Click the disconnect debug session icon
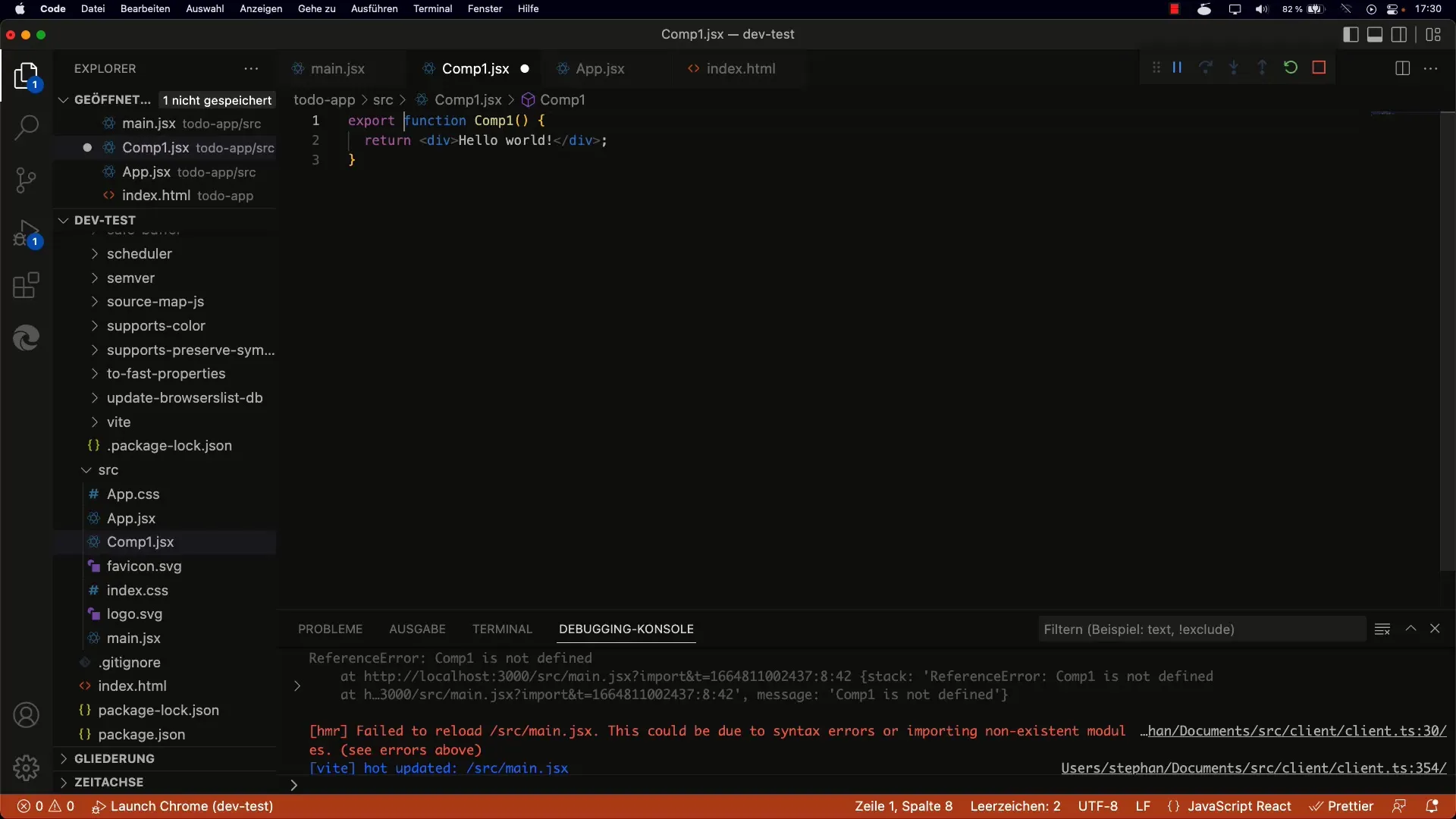Viewport: 1456px width, 819px height. click(1319, 67)
